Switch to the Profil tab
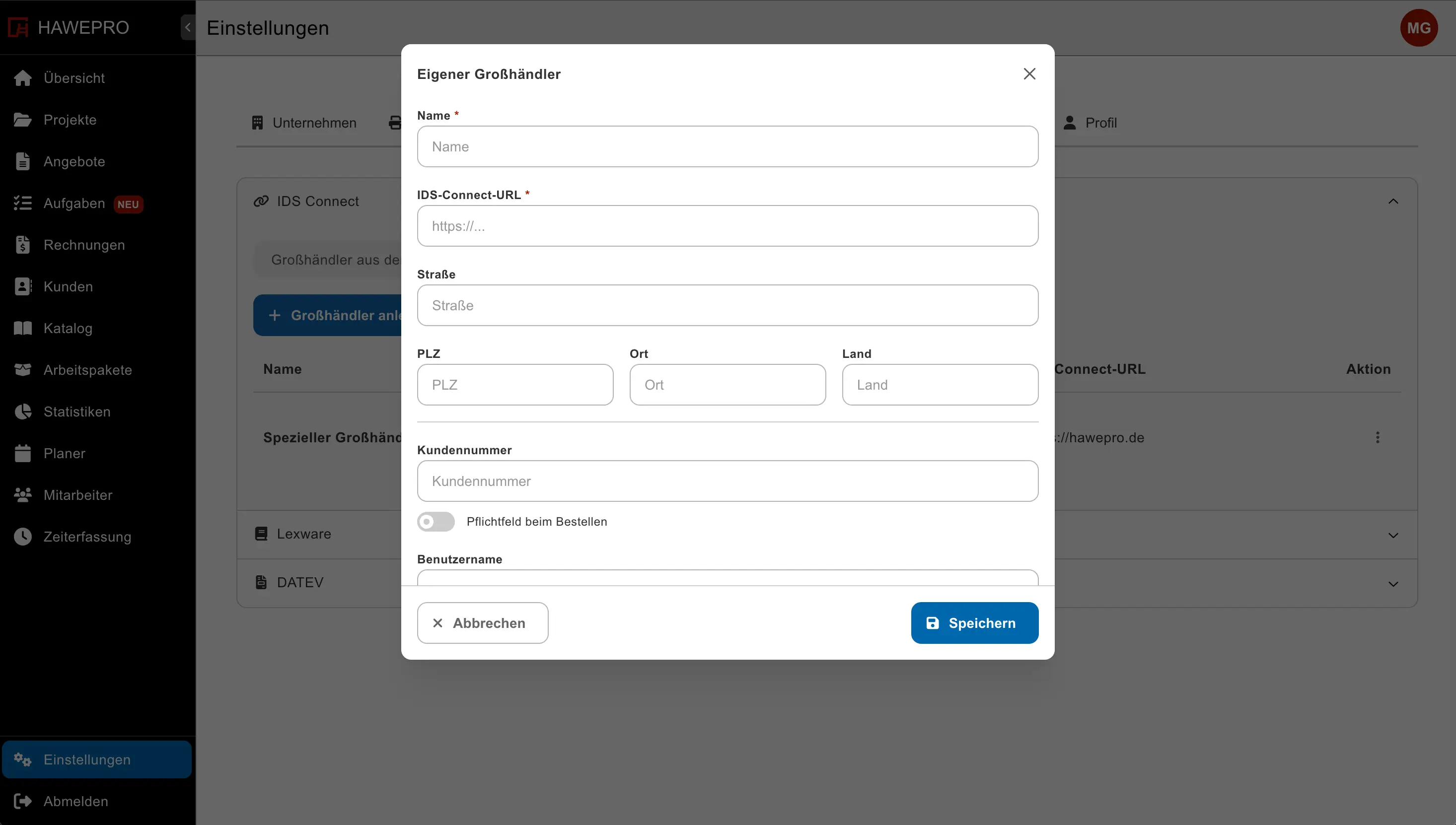Screen dimensions: 1456x825 (x=1090, y=123)
